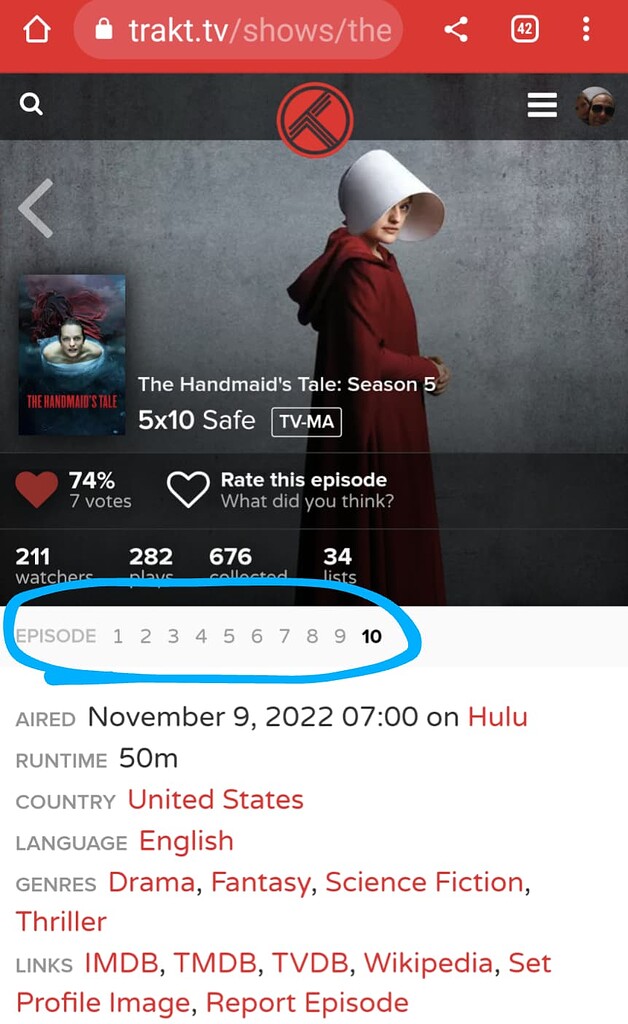Image resolution: width=628 pixels, height=1024 pixels.
Task: Open your profile avatar in the top bar
Action: click(x=597, y=105)
